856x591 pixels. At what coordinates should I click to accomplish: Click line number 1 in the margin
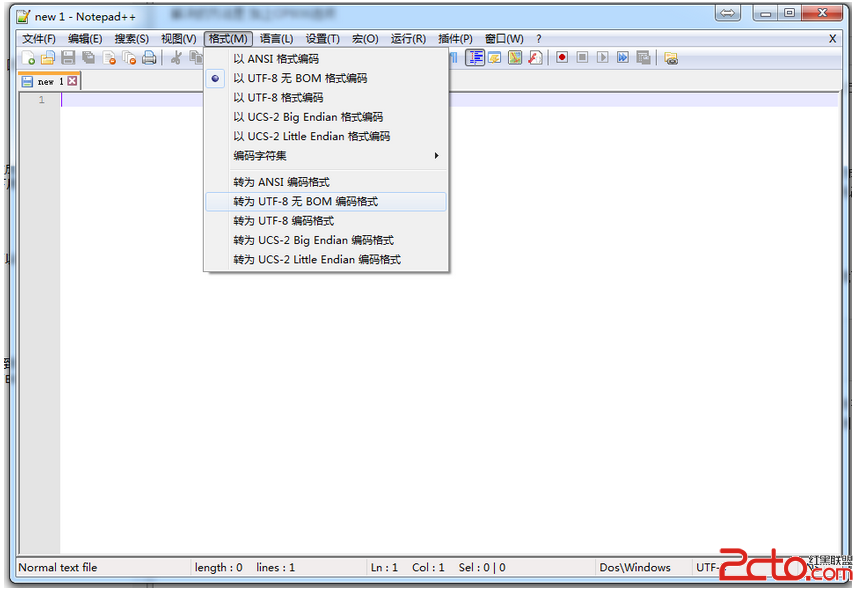point(41,100)
